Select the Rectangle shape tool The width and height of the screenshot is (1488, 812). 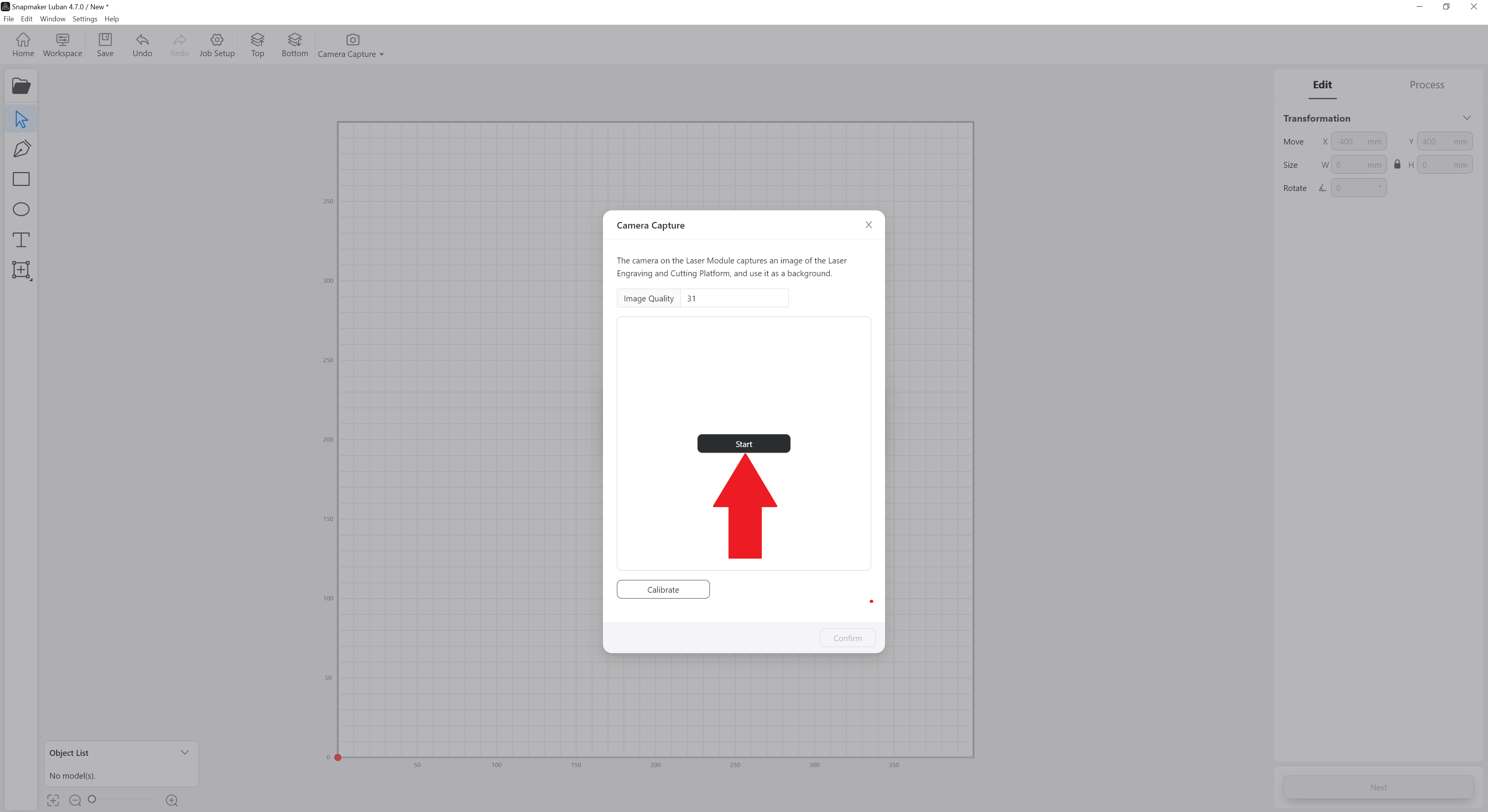[21, 179]
